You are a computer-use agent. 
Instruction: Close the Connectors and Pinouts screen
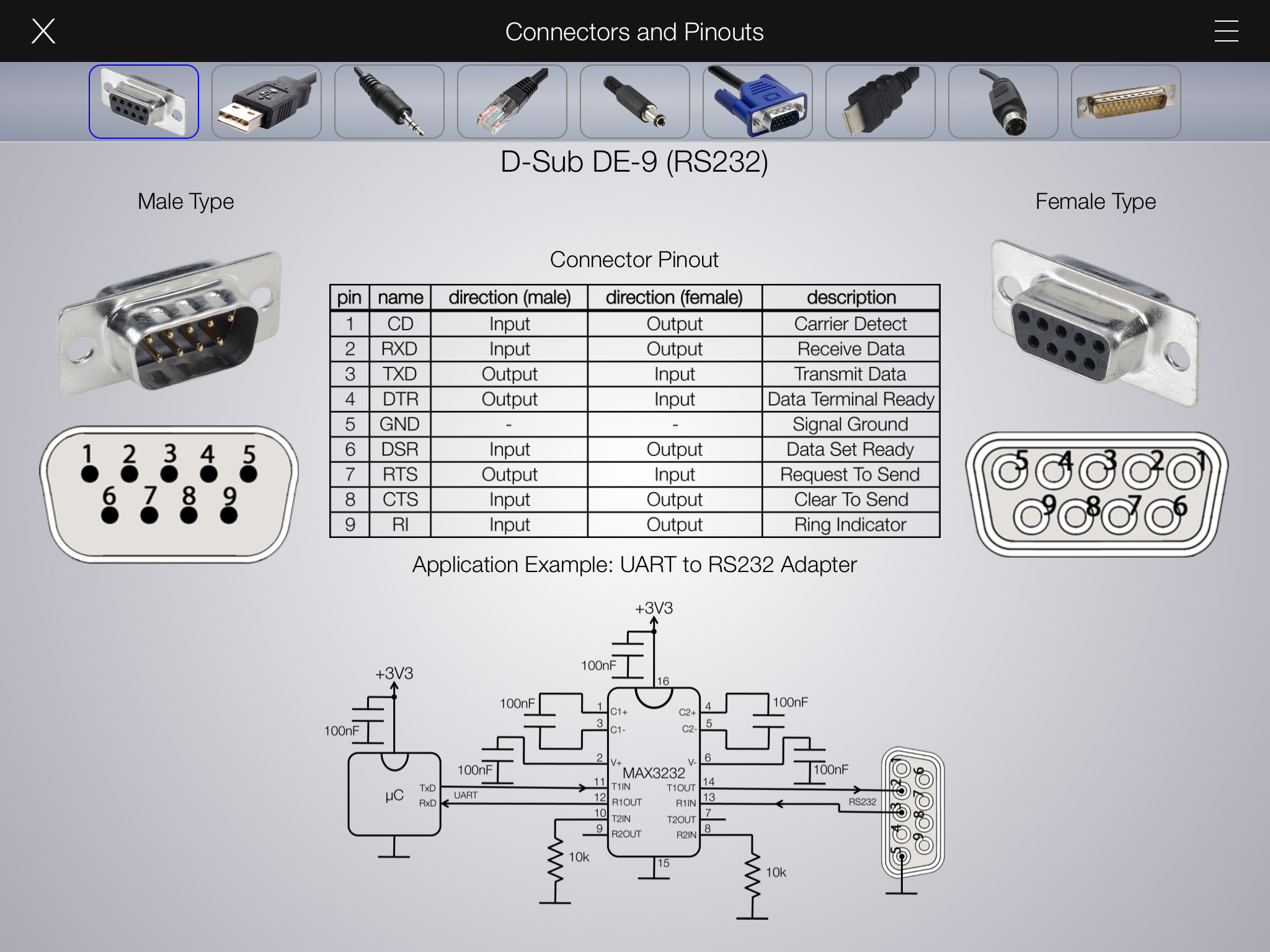point(43,31)
